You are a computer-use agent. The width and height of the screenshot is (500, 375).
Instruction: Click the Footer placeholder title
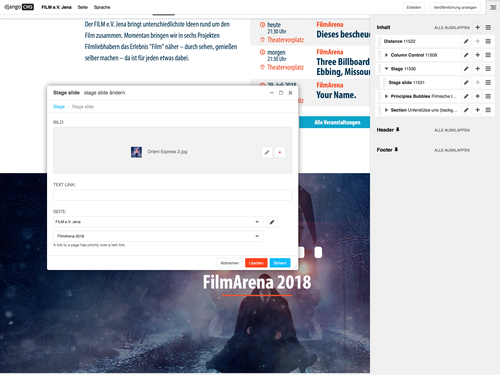[x=385, y=150]
